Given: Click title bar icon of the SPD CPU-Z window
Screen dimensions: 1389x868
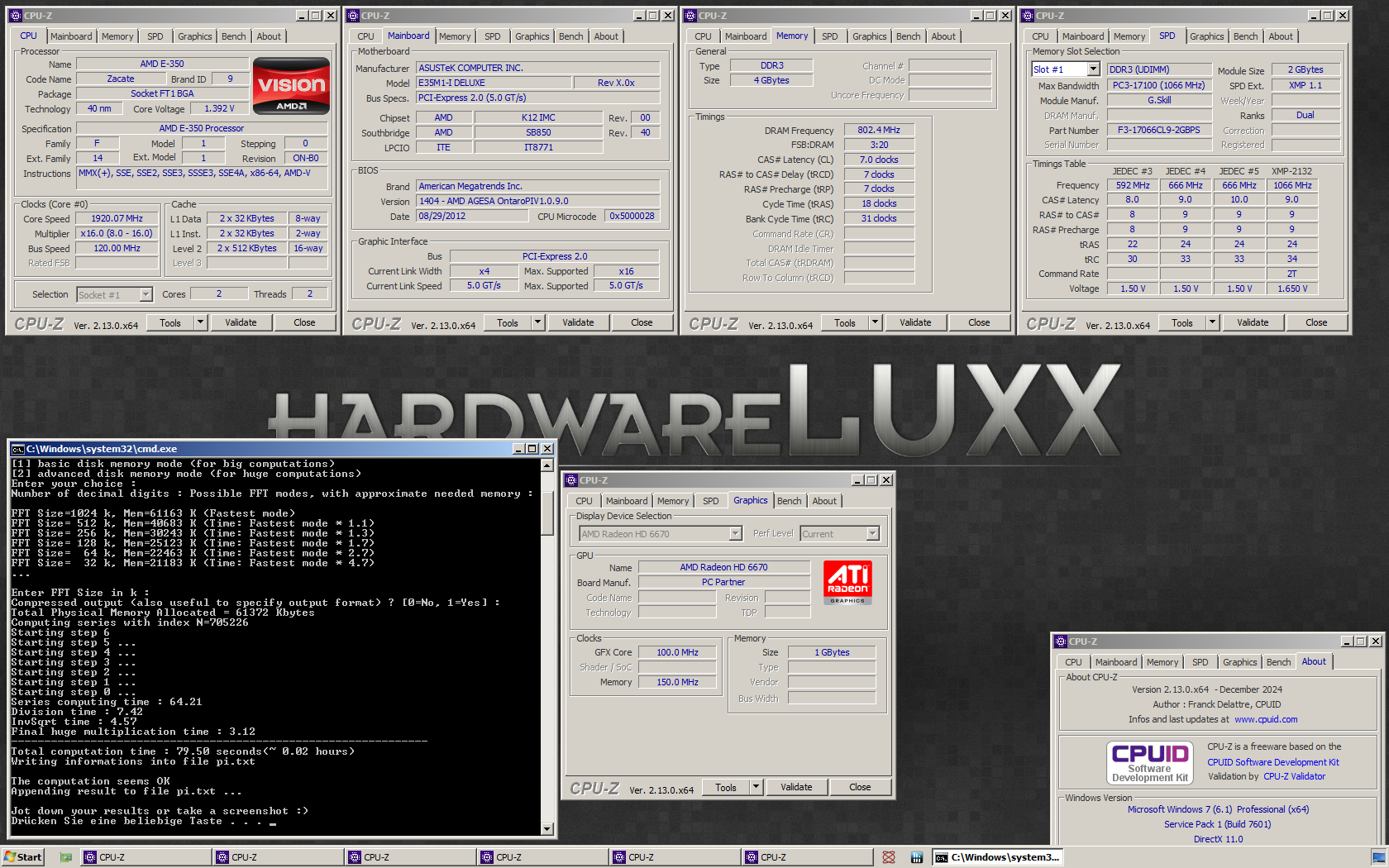Looking at the screenshot, I should tap(1028, 16).
